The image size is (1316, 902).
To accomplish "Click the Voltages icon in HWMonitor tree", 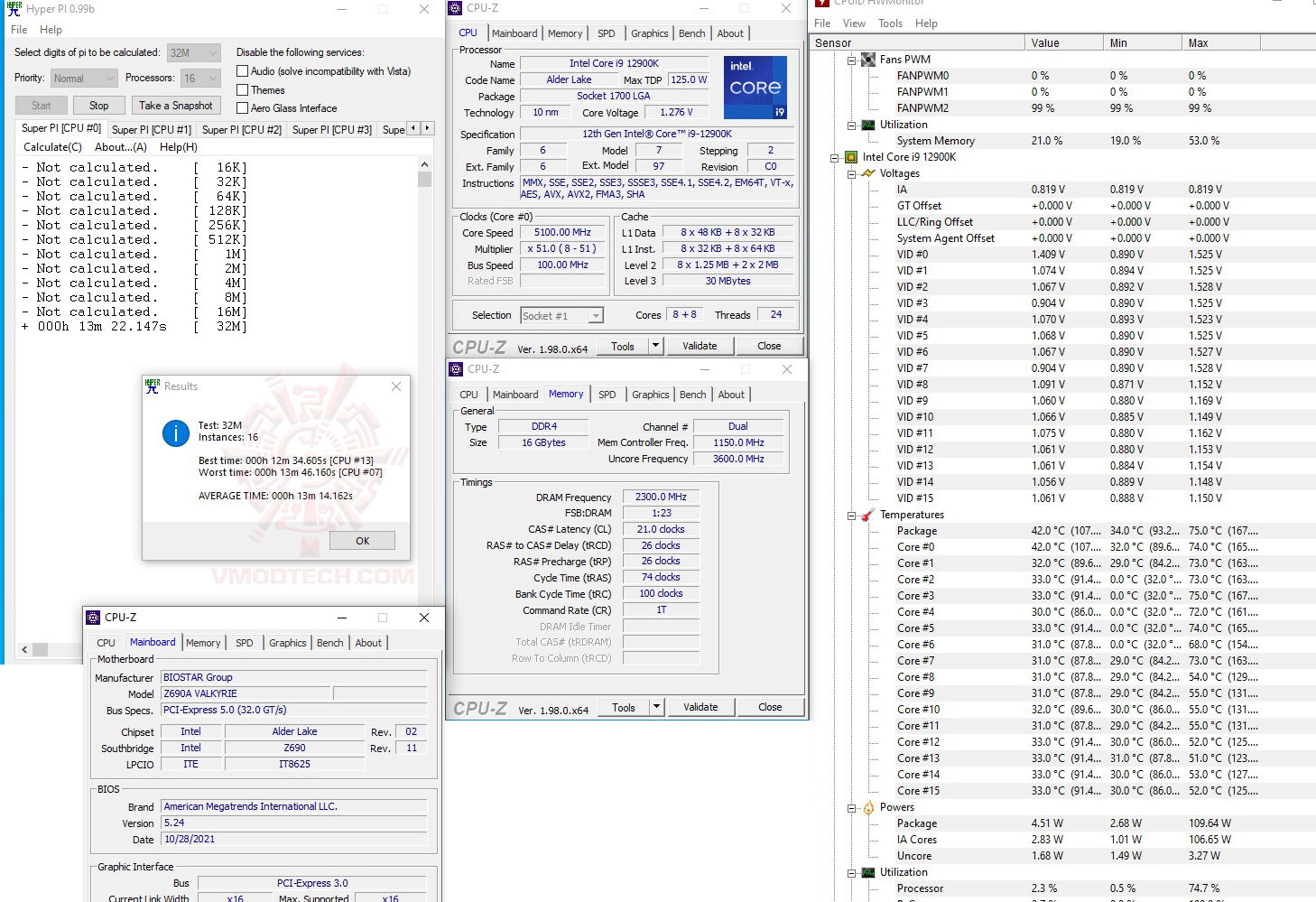I will [868, 173].
